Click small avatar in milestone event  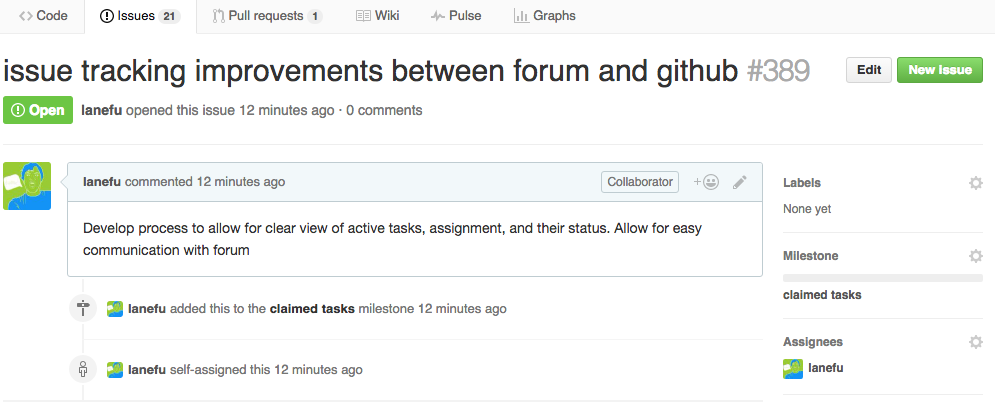pyautogui.click(x=115, y=309)
